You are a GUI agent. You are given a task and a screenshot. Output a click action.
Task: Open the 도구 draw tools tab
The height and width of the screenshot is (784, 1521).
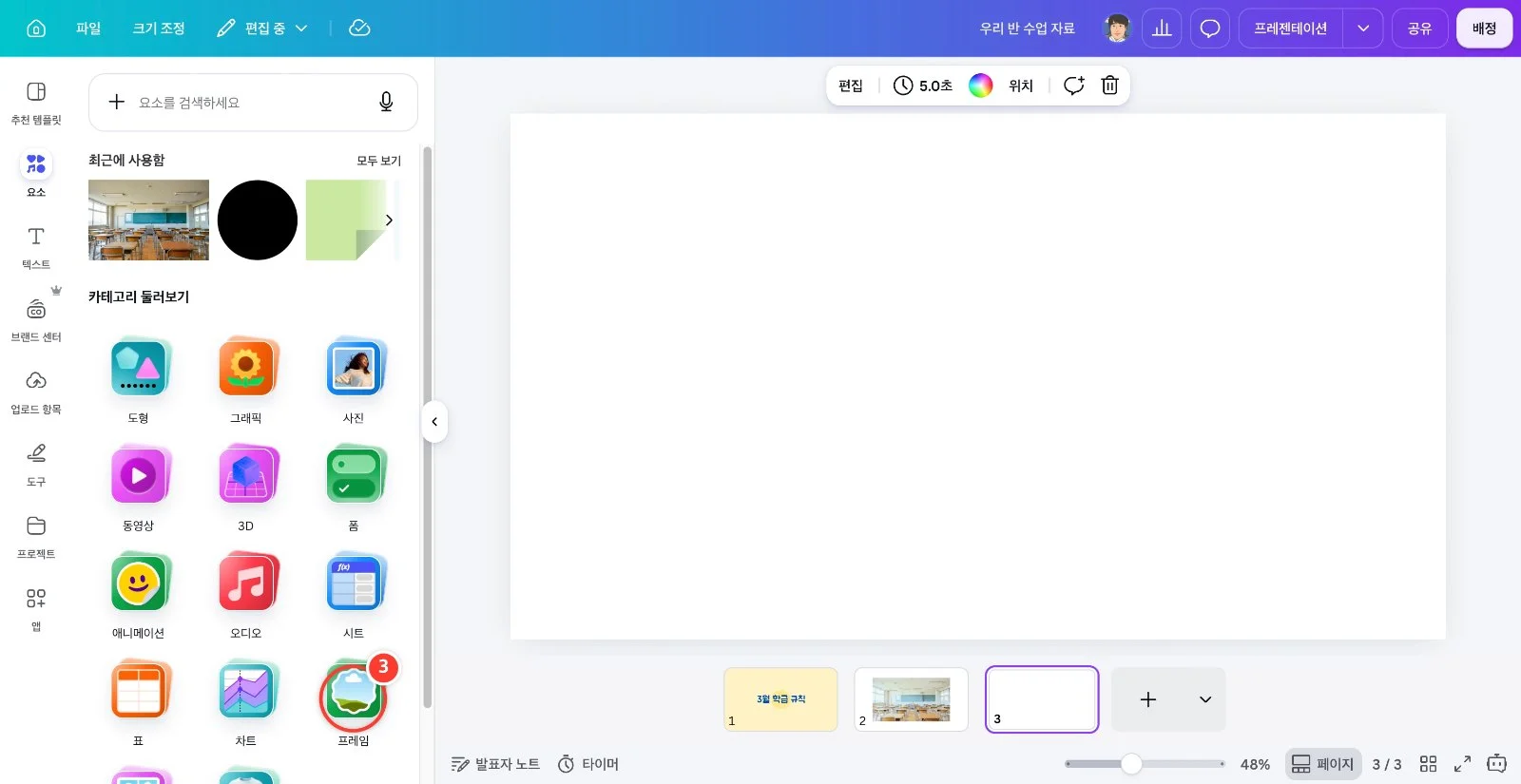(x=36, y=465)
